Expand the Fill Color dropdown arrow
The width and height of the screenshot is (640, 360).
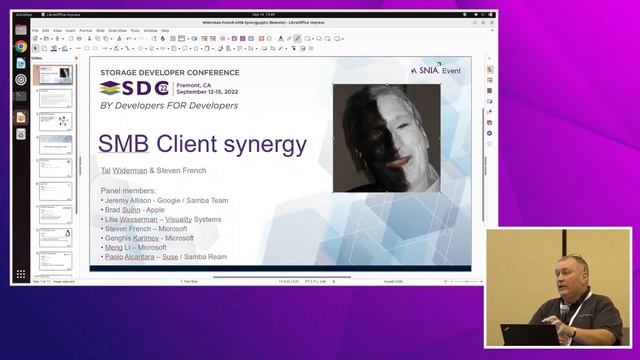click(x=71, y=49)
